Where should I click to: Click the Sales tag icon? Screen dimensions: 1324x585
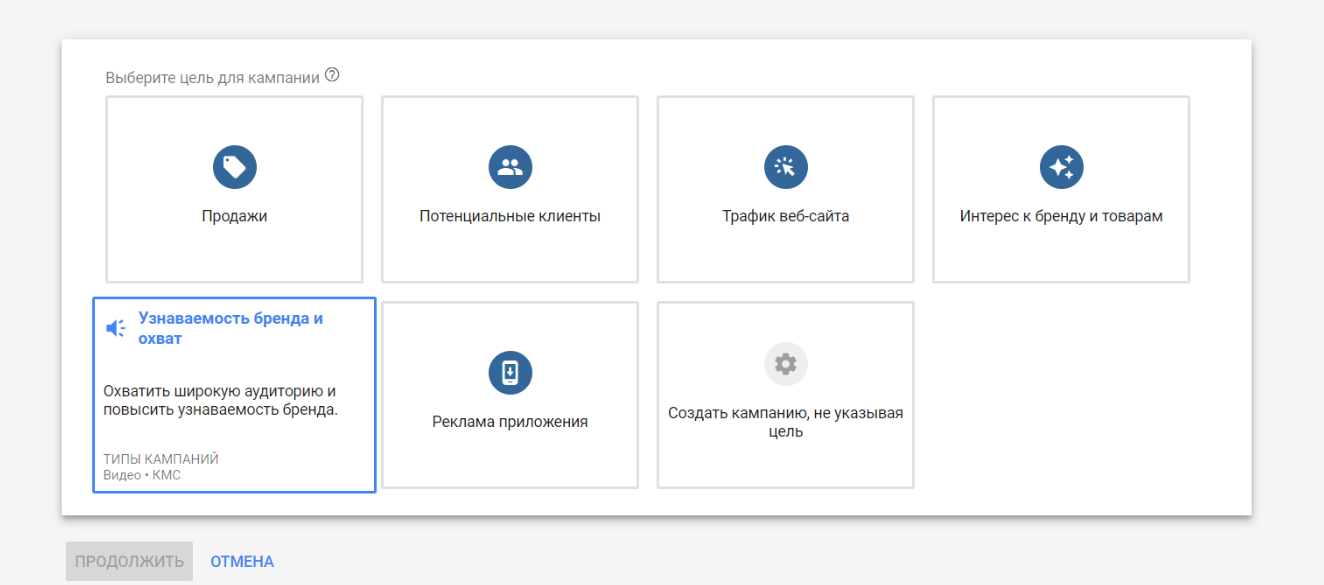[234, 167]
